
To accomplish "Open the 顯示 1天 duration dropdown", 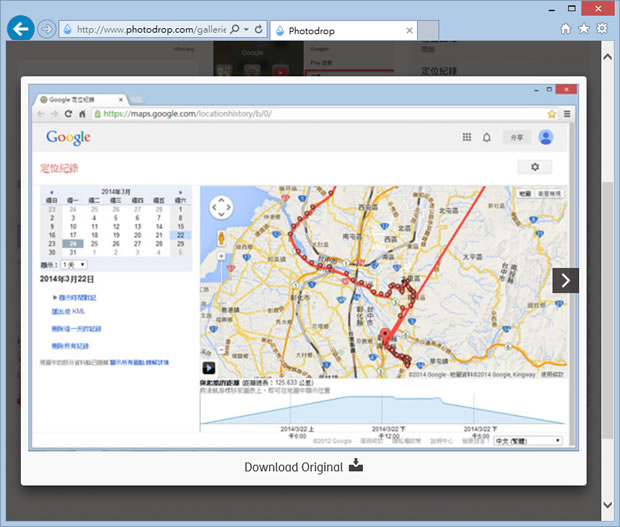I will 74,264.
